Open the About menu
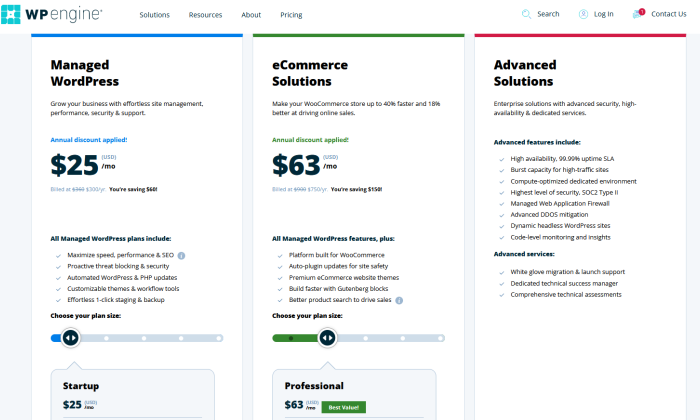The image size is (700, 420). 251,15
